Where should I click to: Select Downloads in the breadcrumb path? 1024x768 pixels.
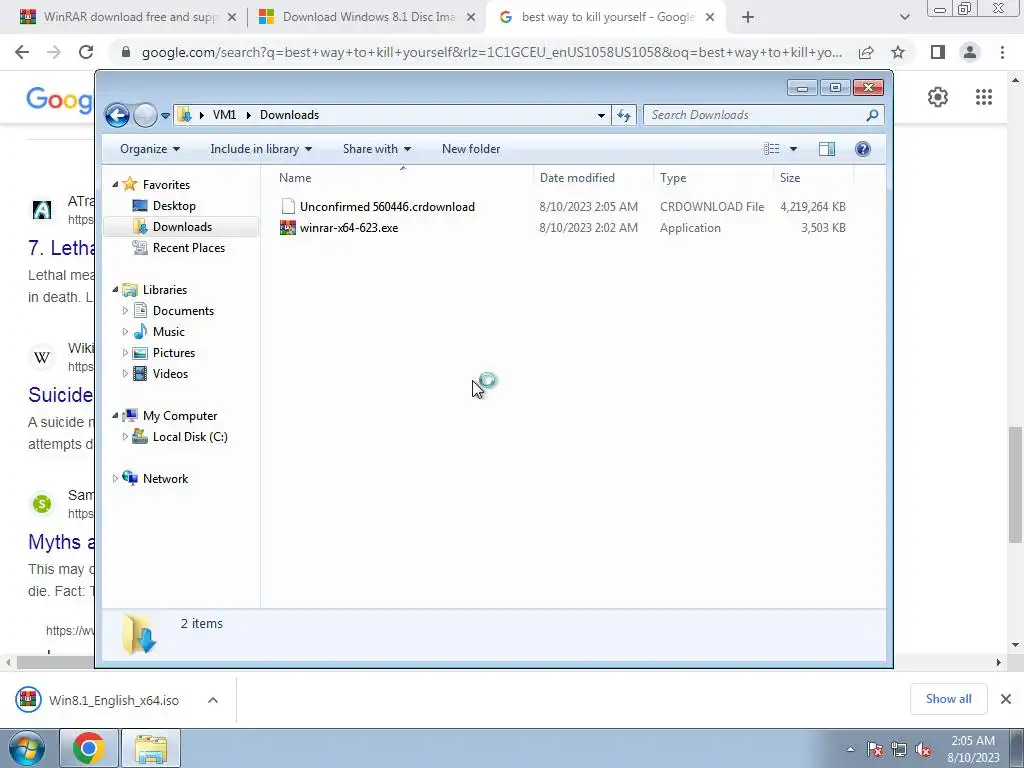click(x=289, y=115)
